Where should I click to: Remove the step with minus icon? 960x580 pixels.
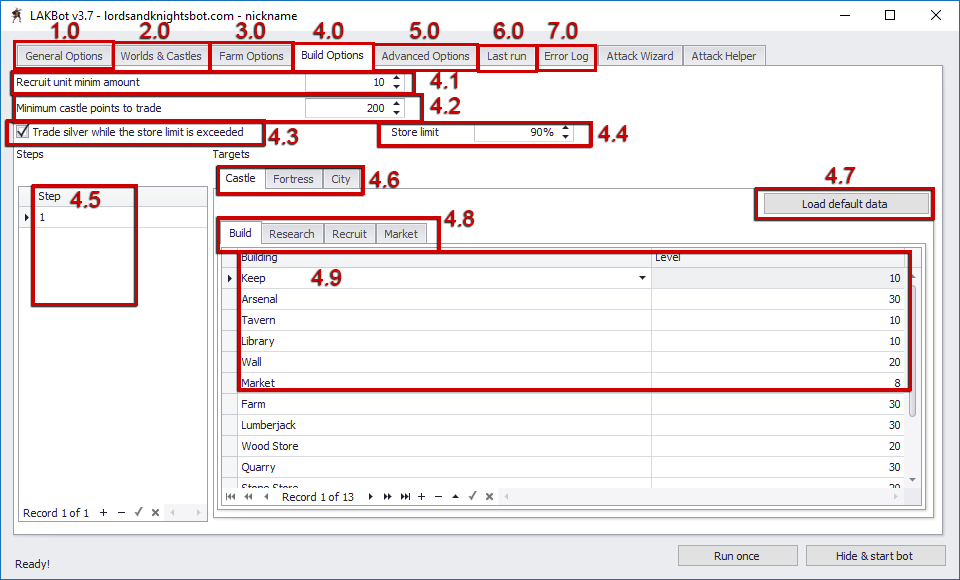click(121, 513)
